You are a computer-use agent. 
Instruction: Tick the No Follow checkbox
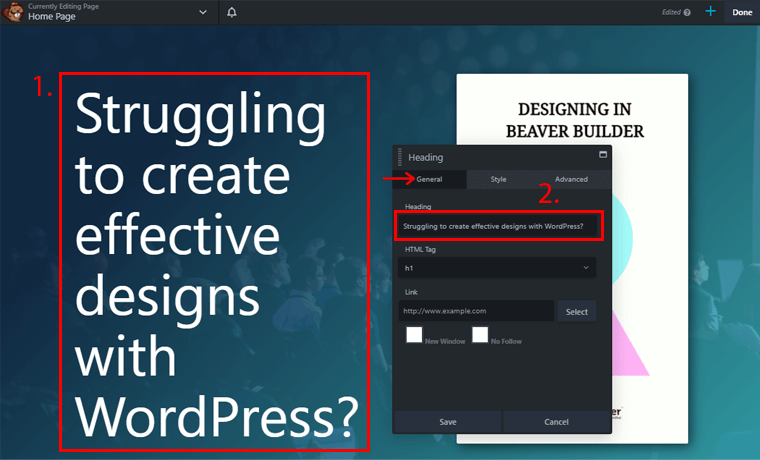480,335
